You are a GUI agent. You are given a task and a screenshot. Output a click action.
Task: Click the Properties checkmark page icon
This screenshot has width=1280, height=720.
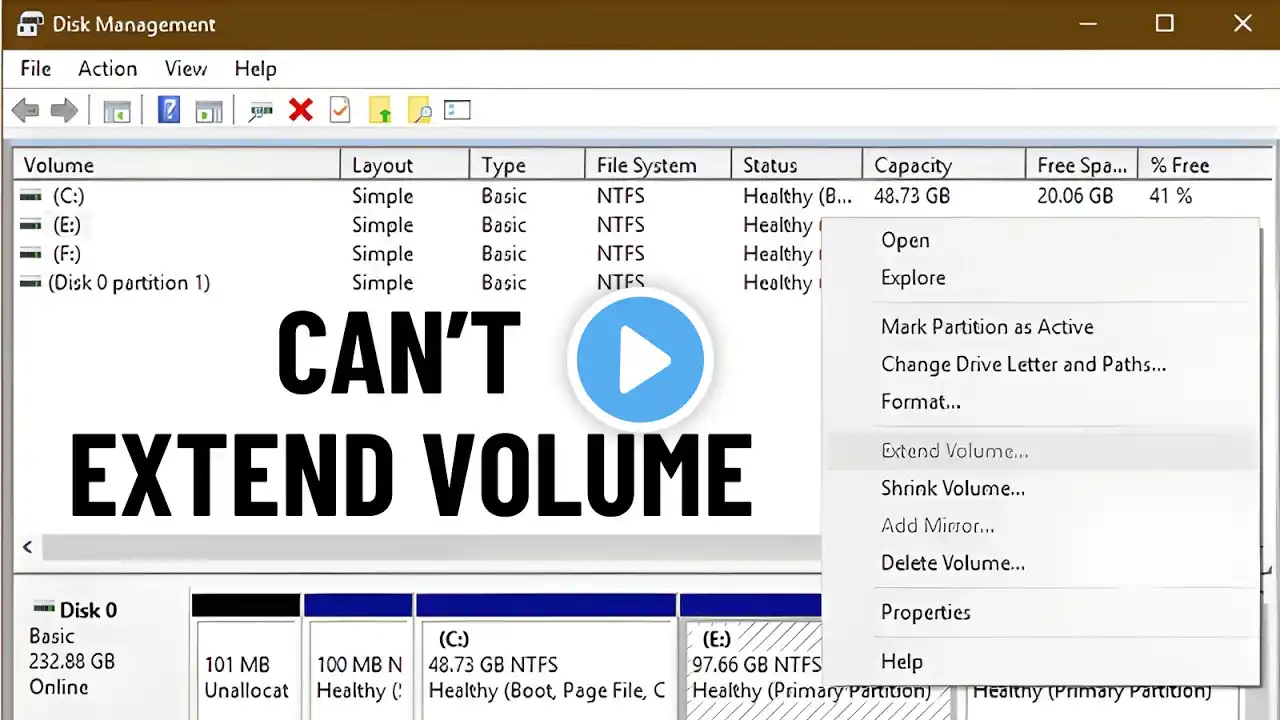tap(340, 110)
